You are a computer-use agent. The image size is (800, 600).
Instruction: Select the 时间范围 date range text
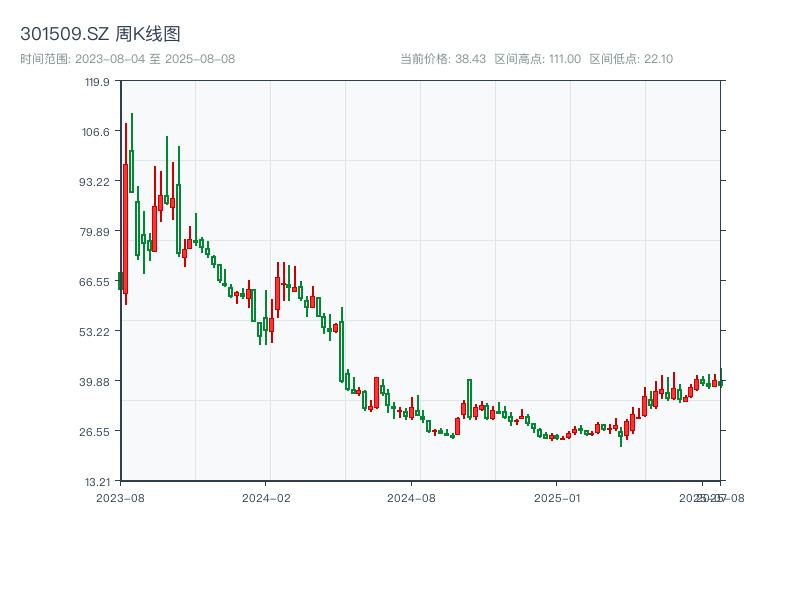tap(38, 57)
